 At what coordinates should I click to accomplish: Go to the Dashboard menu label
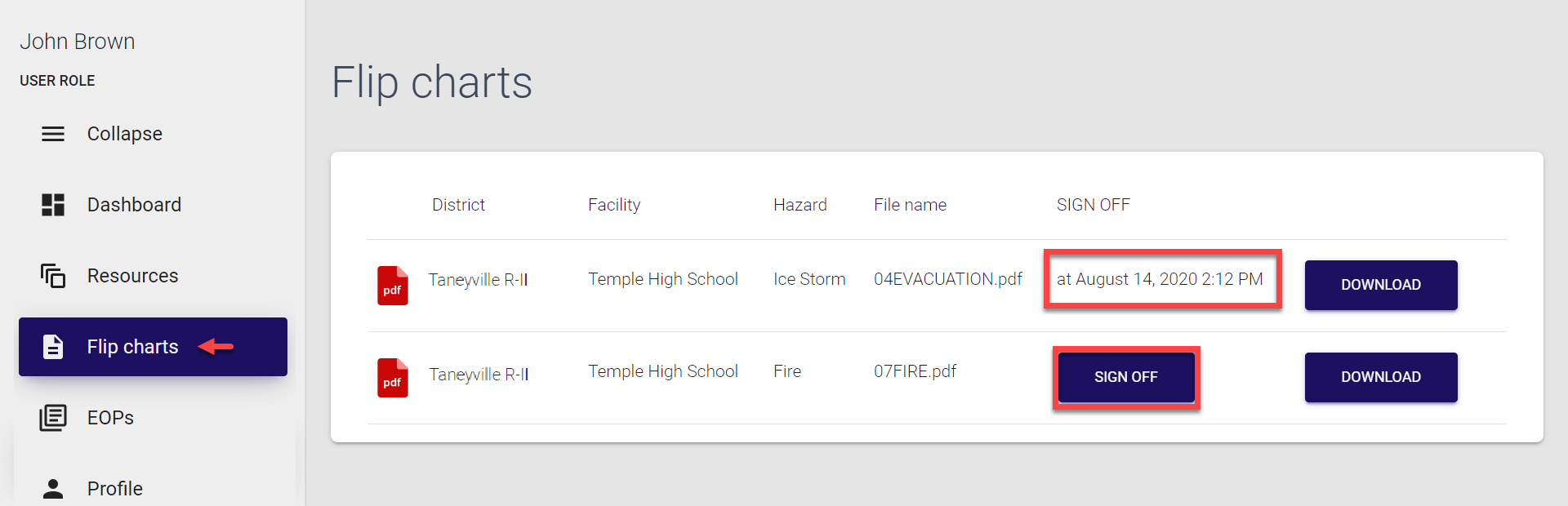click(134, 205)
